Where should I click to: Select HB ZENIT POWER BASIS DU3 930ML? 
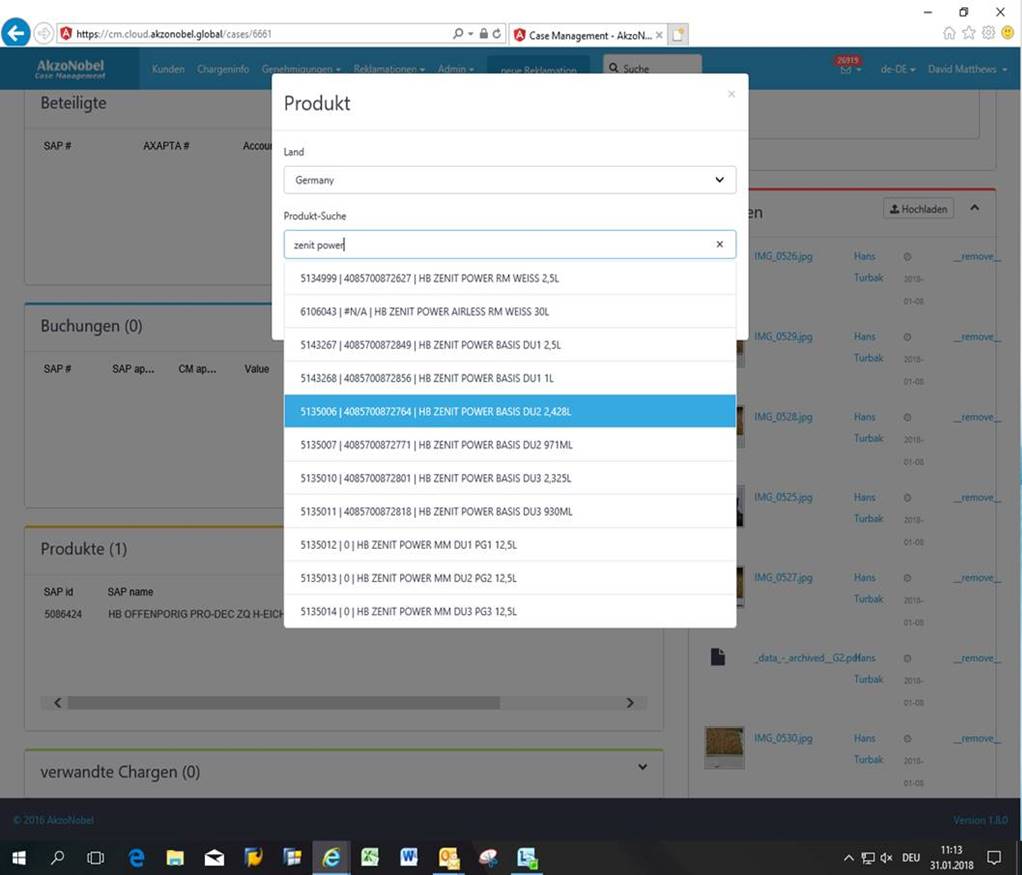point(510,511)
